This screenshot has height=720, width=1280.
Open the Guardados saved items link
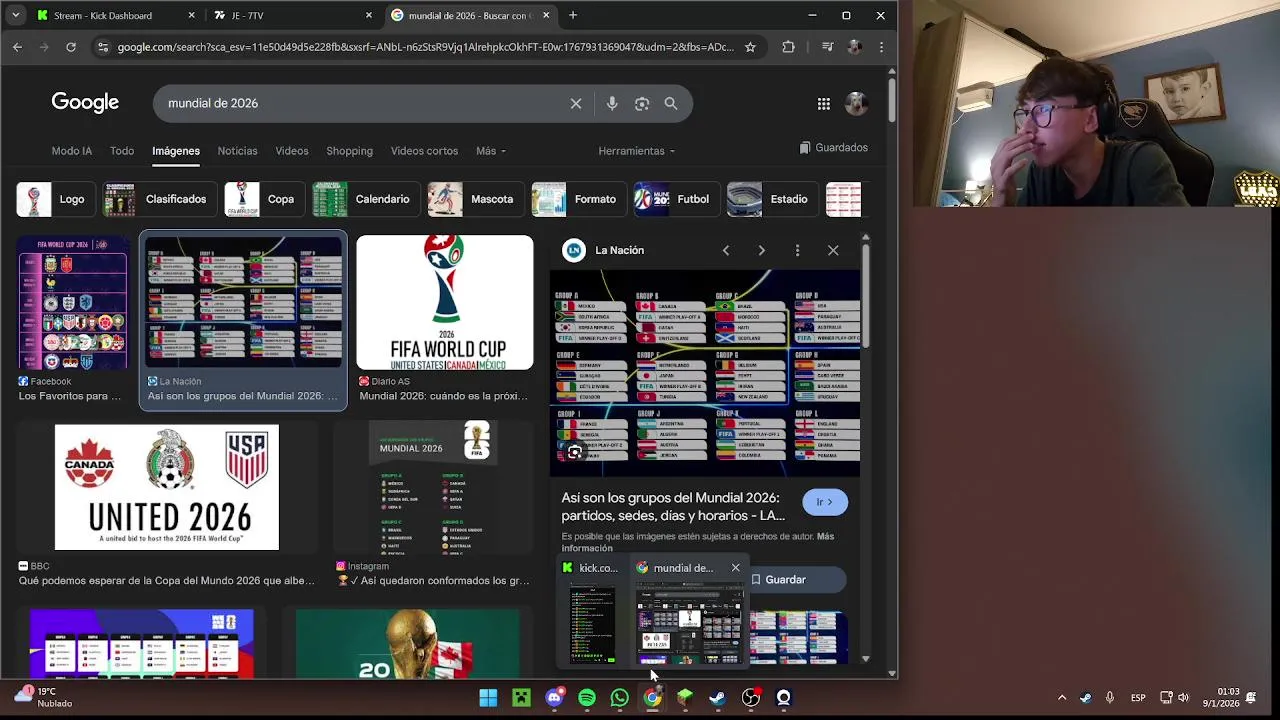pos(833,148)
